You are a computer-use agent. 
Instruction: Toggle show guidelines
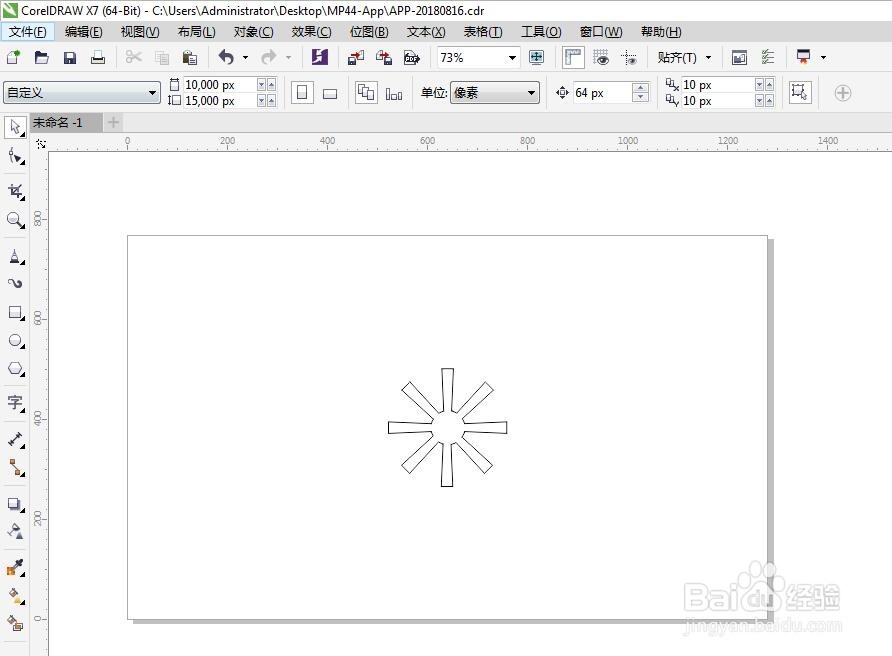click(629, 57)
